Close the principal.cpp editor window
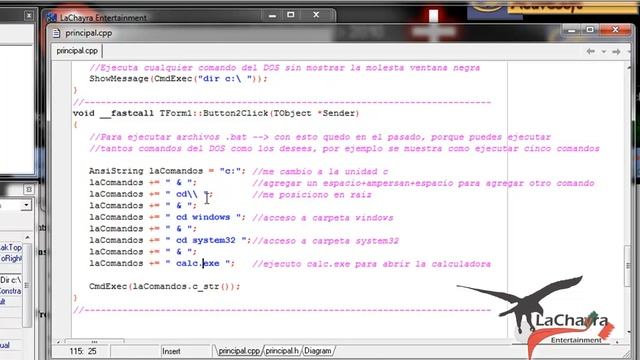 coord(616,29)
